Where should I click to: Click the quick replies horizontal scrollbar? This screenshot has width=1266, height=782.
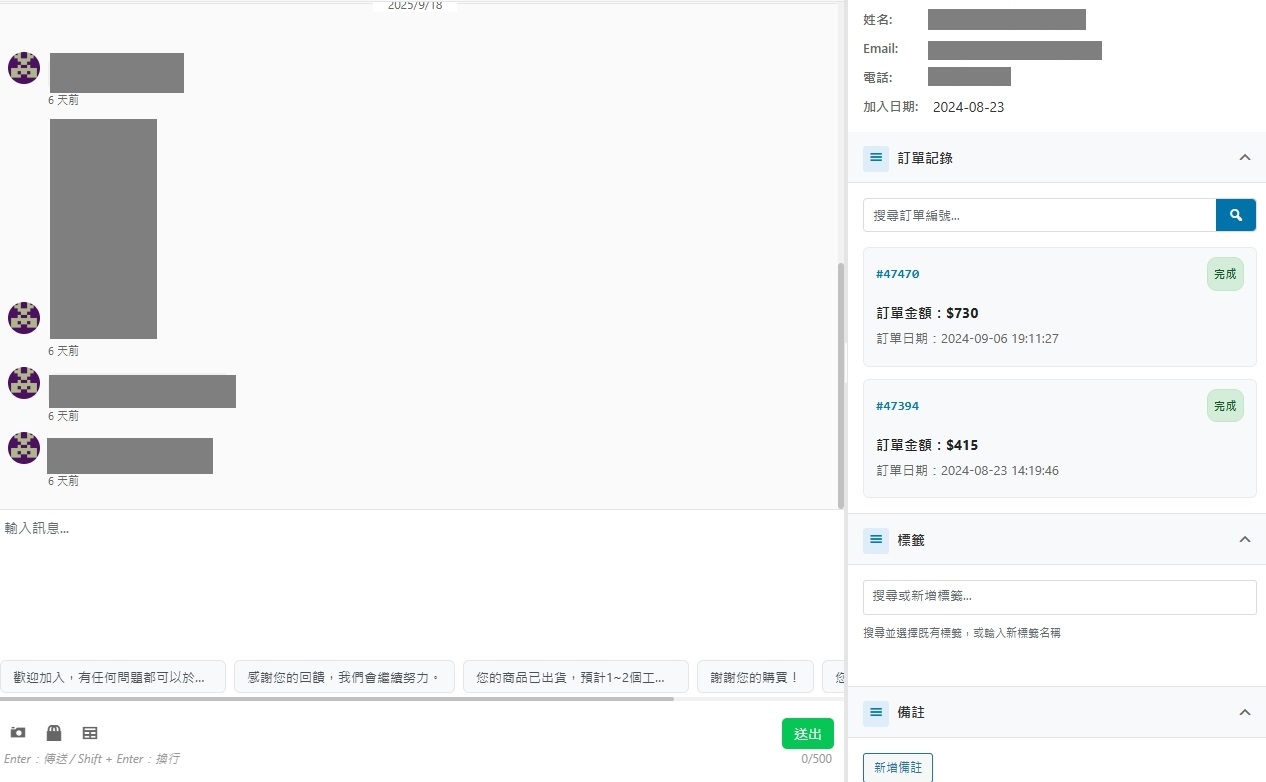point(336,699)
